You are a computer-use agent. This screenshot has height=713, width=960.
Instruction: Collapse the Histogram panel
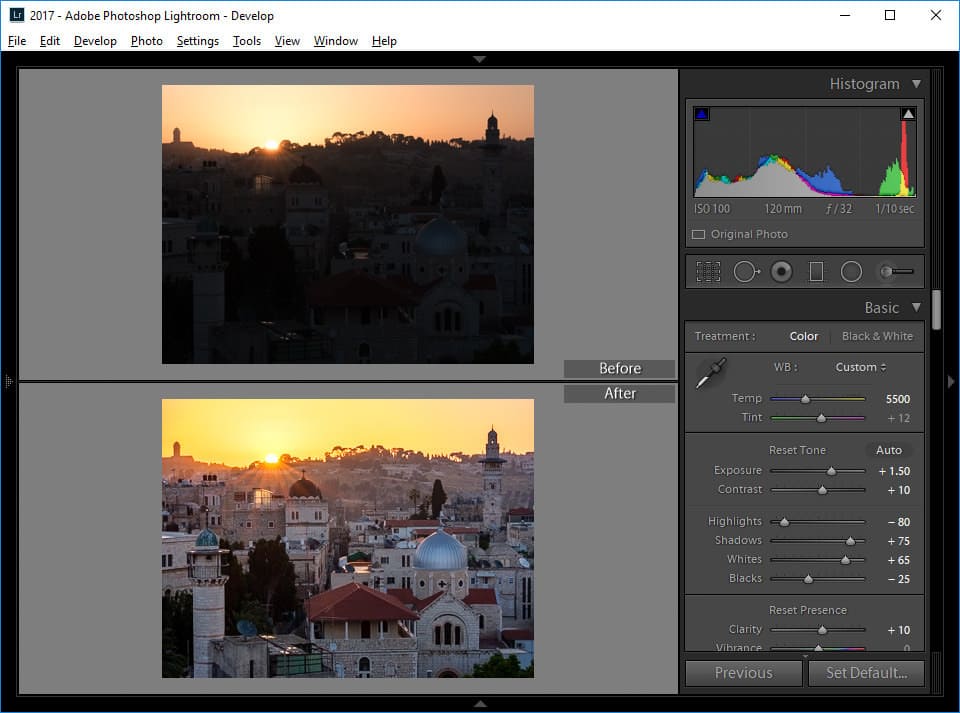point(917,84)
